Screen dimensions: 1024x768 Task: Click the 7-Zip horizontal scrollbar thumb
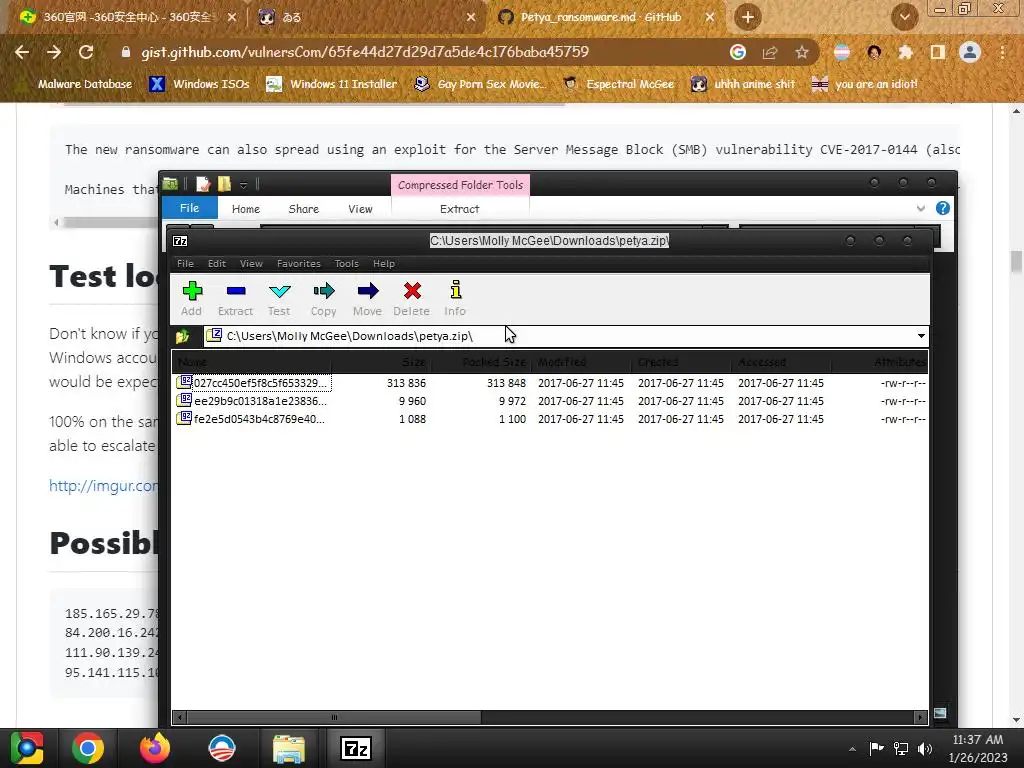point(334,718)
